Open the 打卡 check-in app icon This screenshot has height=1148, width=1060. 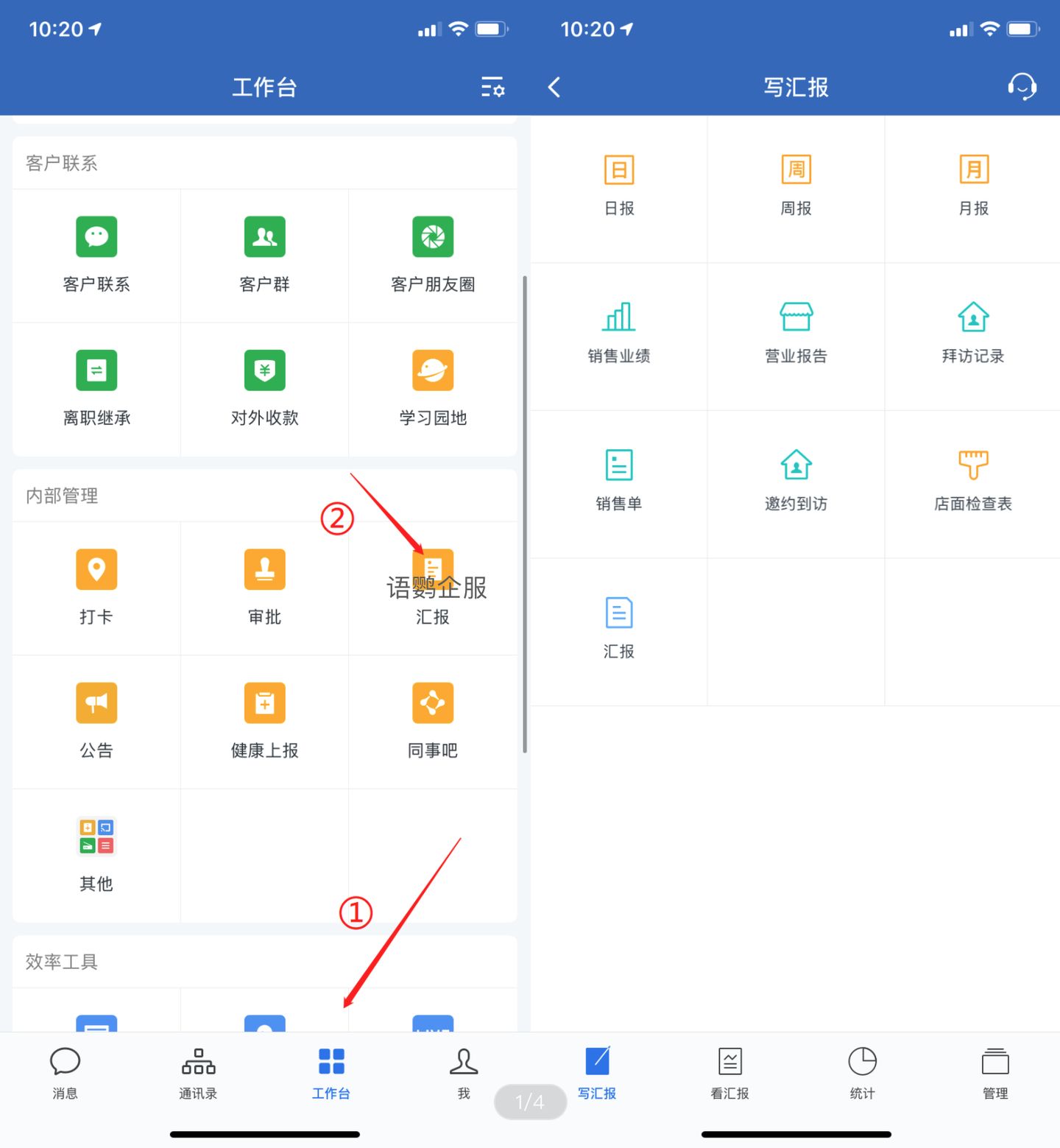[x=96, y=570]
